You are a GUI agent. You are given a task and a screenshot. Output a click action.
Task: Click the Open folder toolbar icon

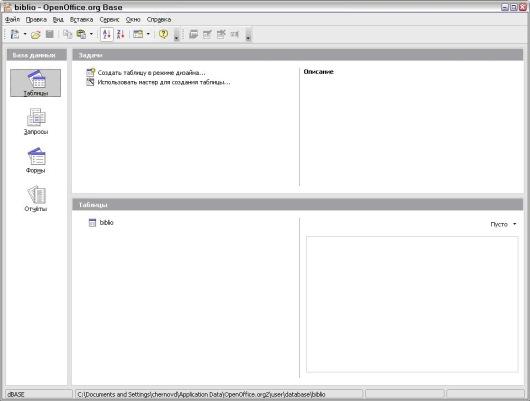click(36, 34)
